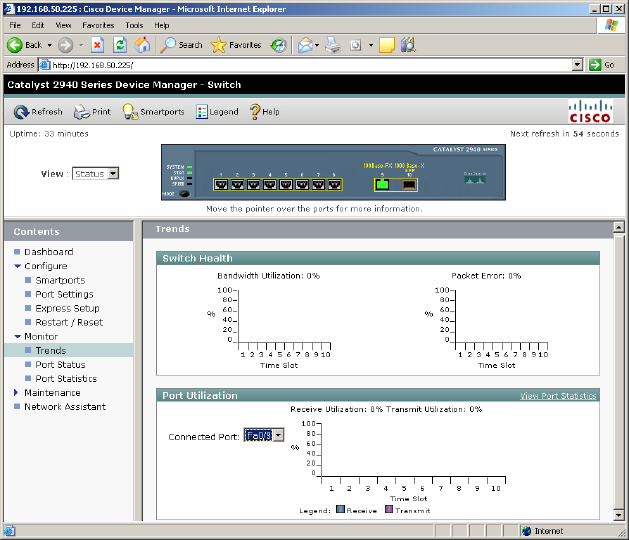
Task: Open Restart / Reset in Contents
Action: pyautogui.click(x=69, y=322)
